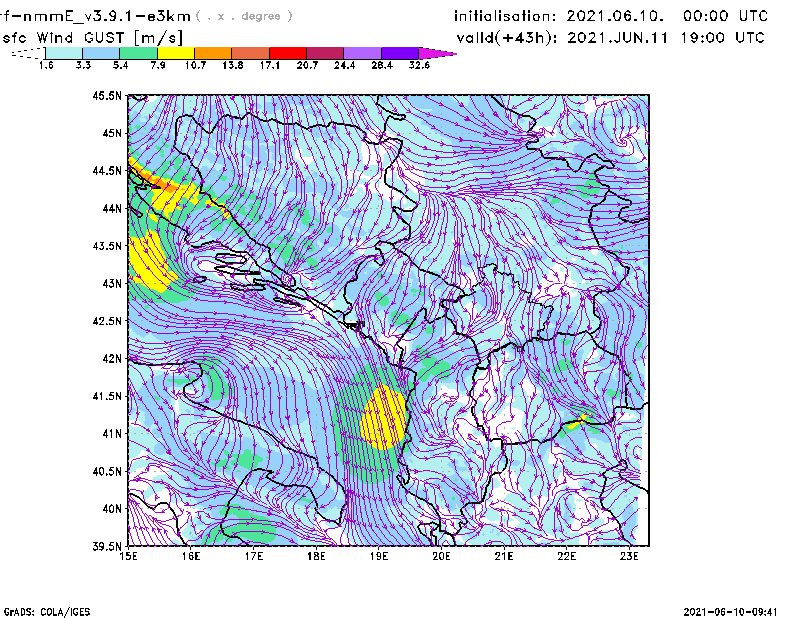This screenshot has height=618, width=800.
Task: Click the 39.5N latitude label
Action: 107,546
